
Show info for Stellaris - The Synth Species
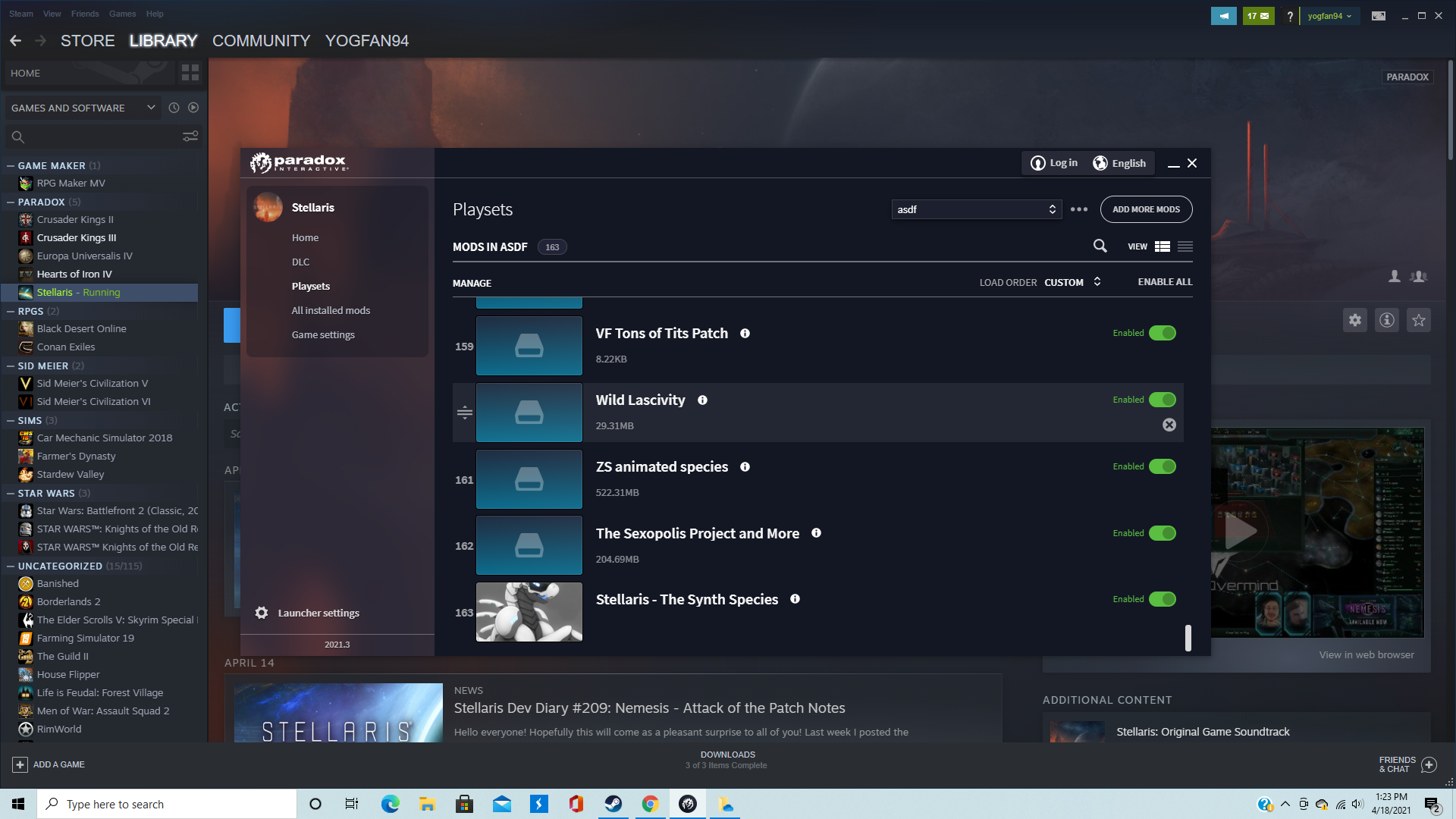[x=795, y=599]
